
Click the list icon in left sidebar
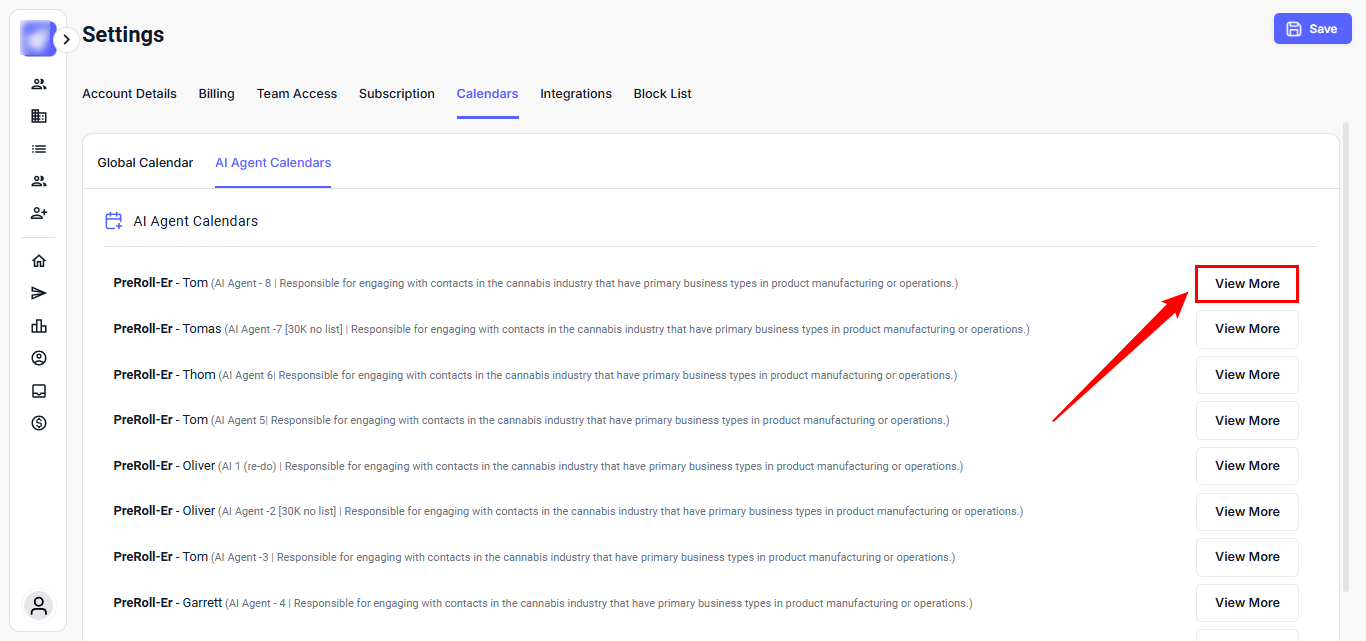[x=39, y=149]
